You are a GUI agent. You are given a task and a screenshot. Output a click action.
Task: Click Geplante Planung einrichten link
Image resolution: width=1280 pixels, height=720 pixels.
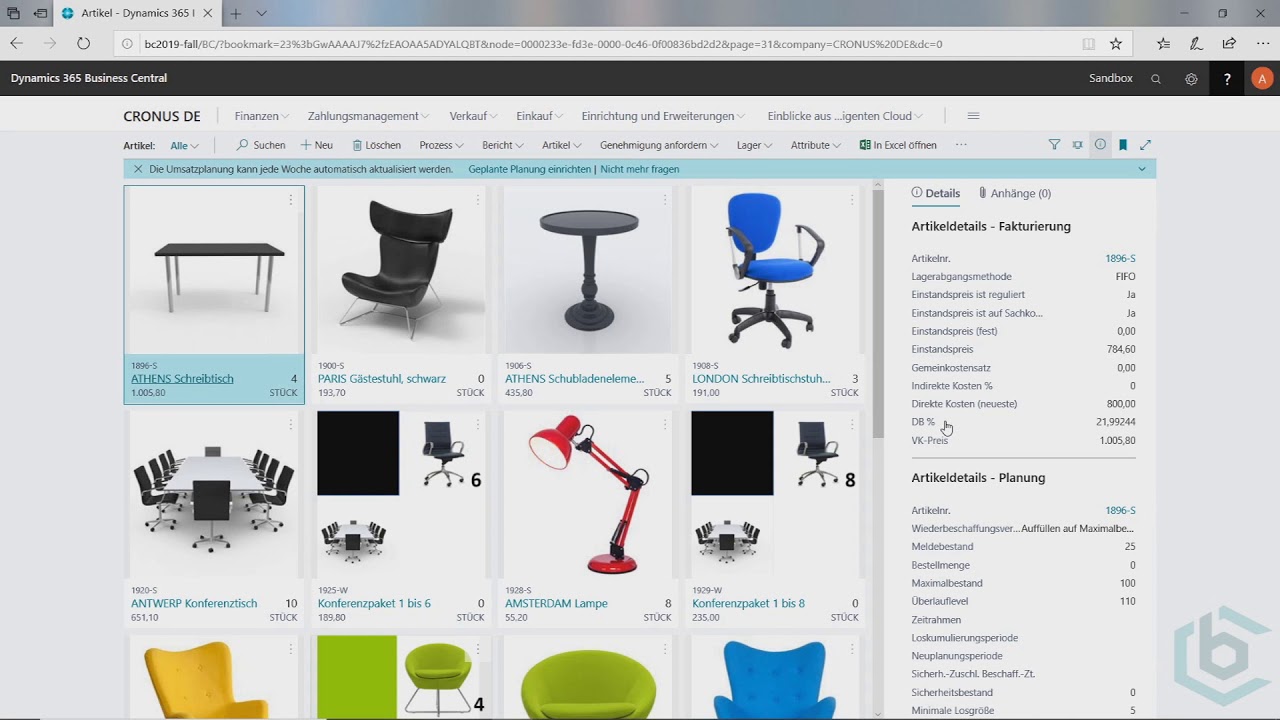(529, 169)
